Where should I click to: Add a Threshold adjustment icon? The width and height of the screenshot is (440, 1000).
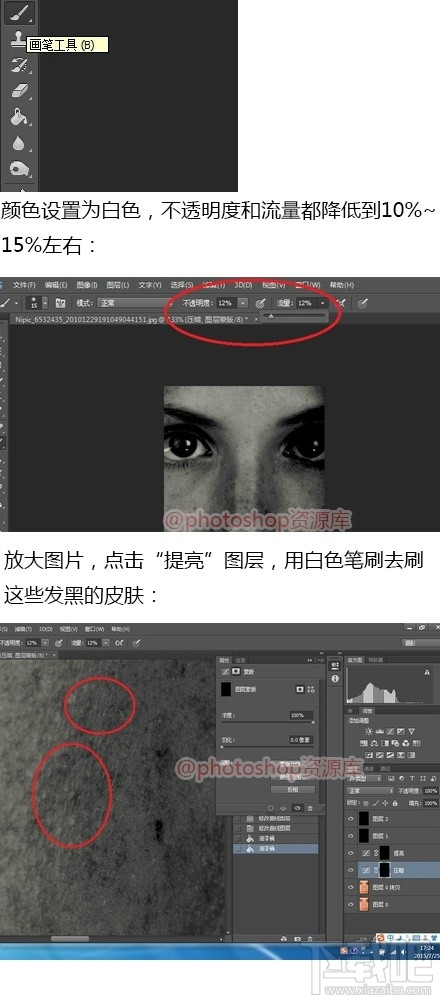point(390,755)
